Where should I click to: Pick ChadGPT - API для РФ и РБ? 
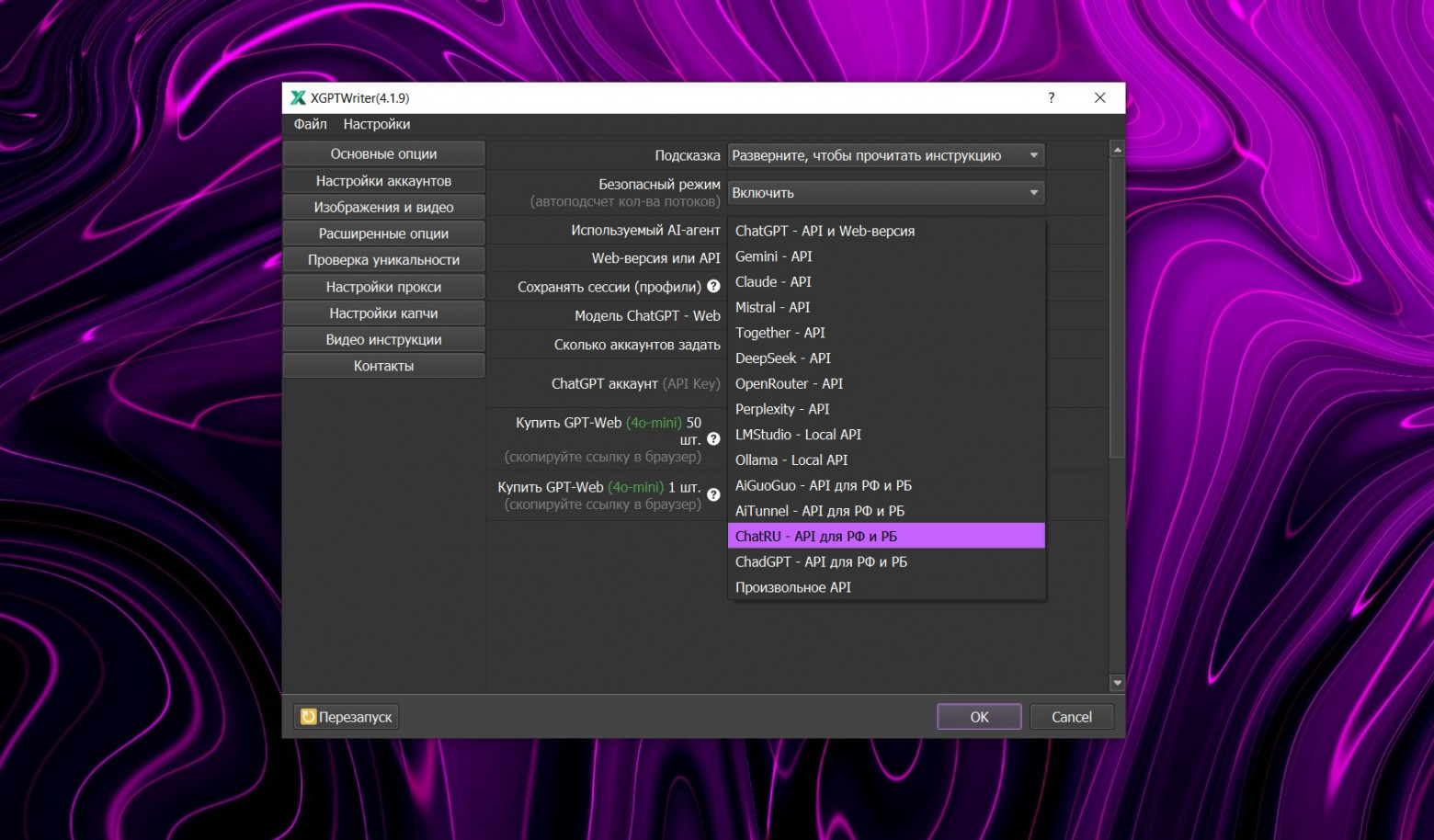(886, 562)
